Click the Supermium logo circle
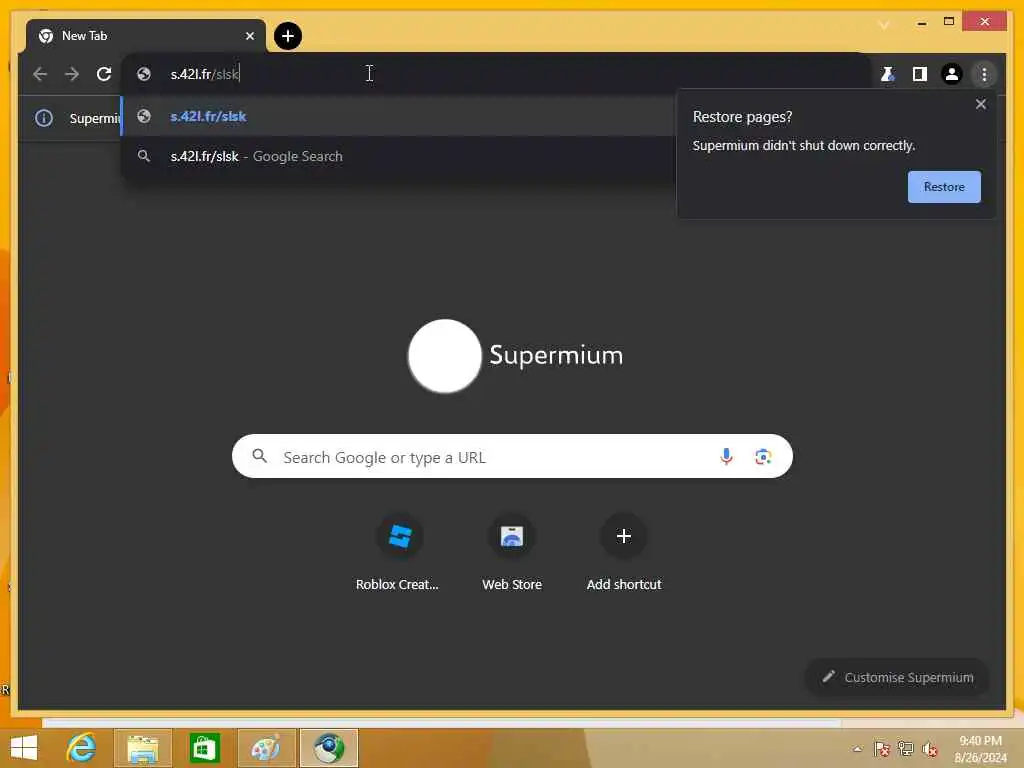1024x768 pixels. 445,356
